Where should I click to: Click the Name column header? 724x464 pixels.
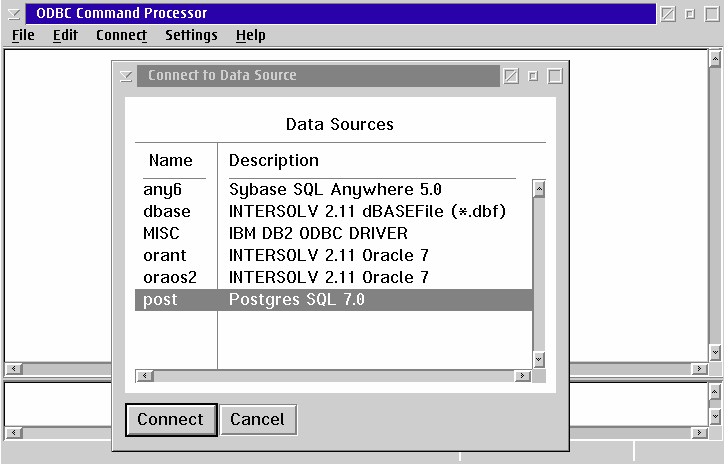coord(170,161)
